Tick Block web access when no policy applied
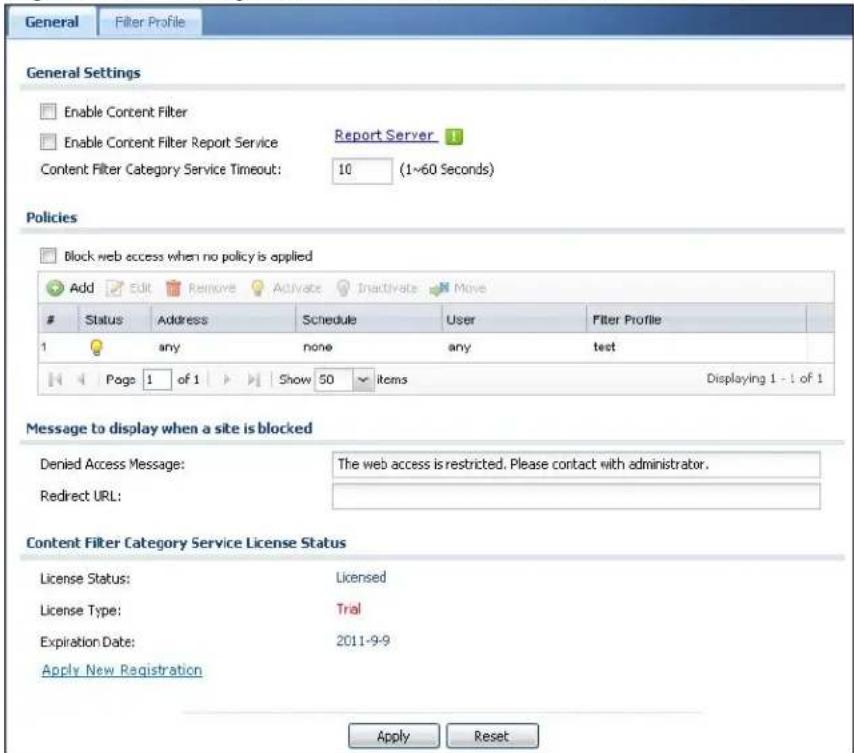 (48, 255)
